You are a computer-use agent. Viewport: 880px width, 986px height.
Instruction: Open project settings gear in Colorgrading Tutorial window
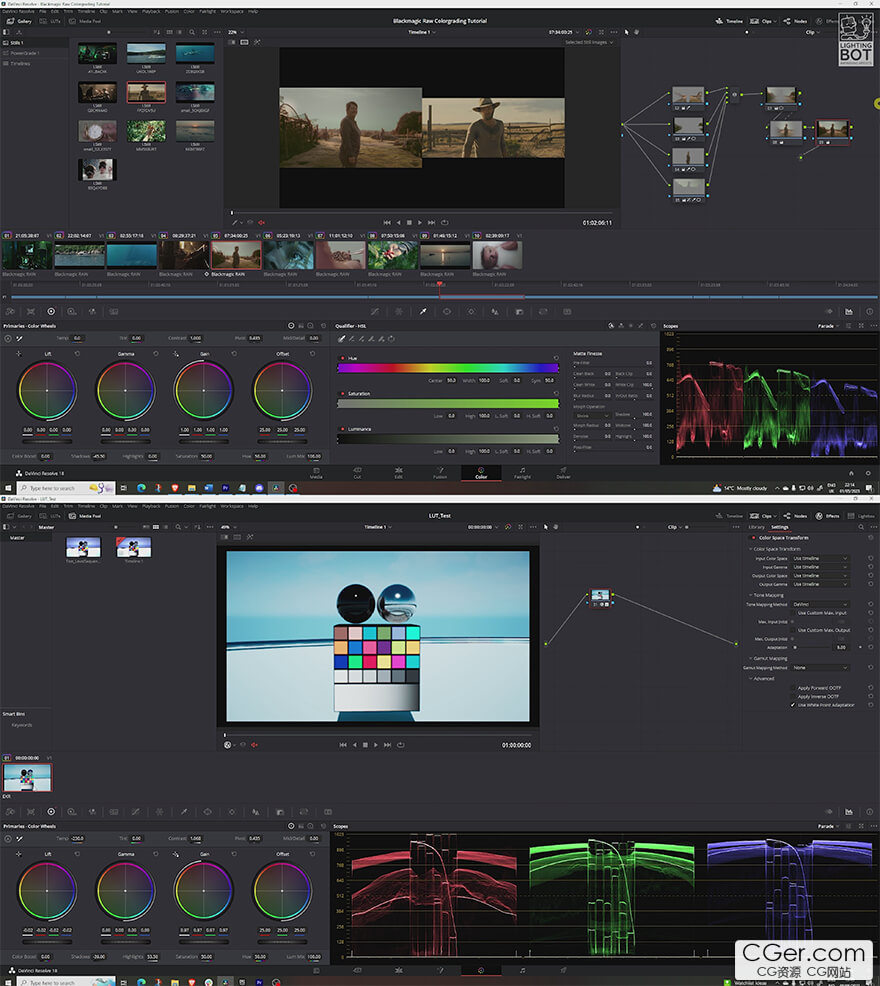pyautogui.click(x=867, y=473)
